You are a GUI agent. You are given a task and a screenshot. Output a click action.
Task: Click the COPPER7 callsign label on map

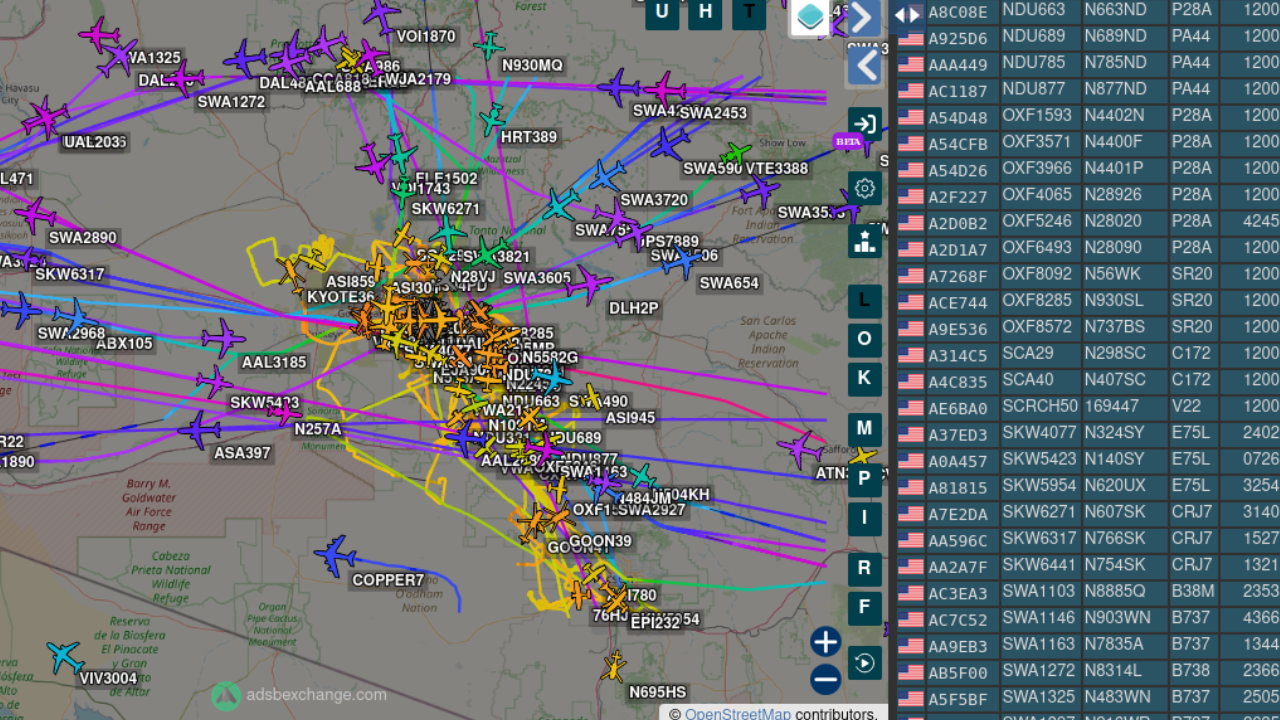pos(388,580)
